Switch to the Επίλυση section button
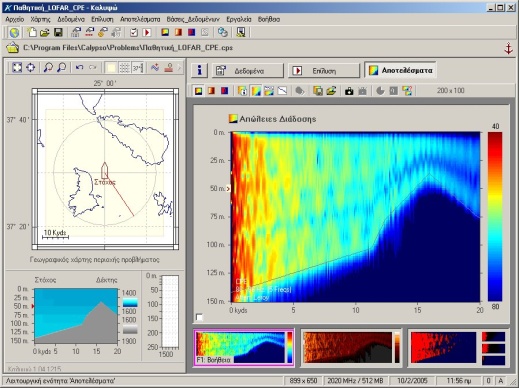The width and height of the screenshot is (519, 388). [x=324, y=71]
